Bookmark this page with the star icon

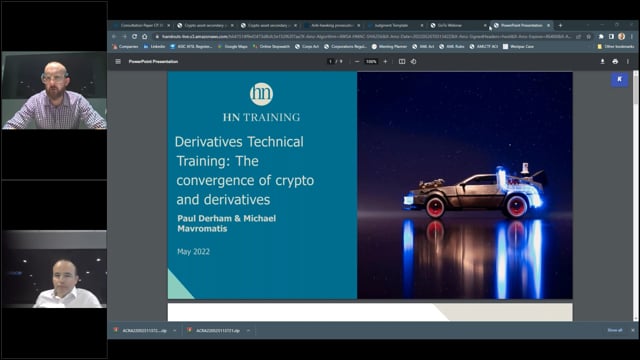click(x=588, y=36)
